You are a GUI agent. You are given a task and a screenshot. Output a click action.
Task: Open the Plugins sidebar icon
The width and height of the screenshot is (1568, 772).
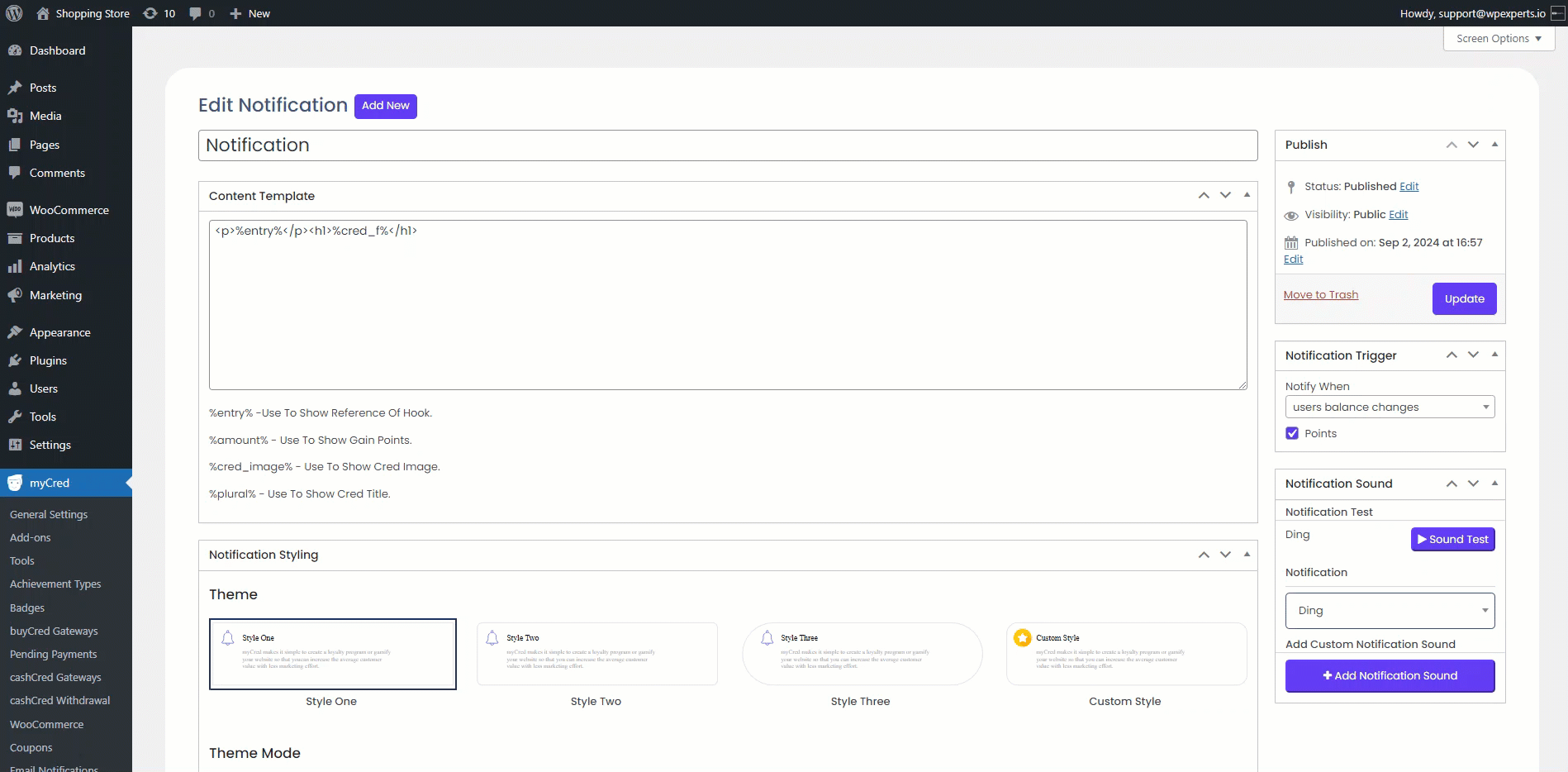coord(15,360)
